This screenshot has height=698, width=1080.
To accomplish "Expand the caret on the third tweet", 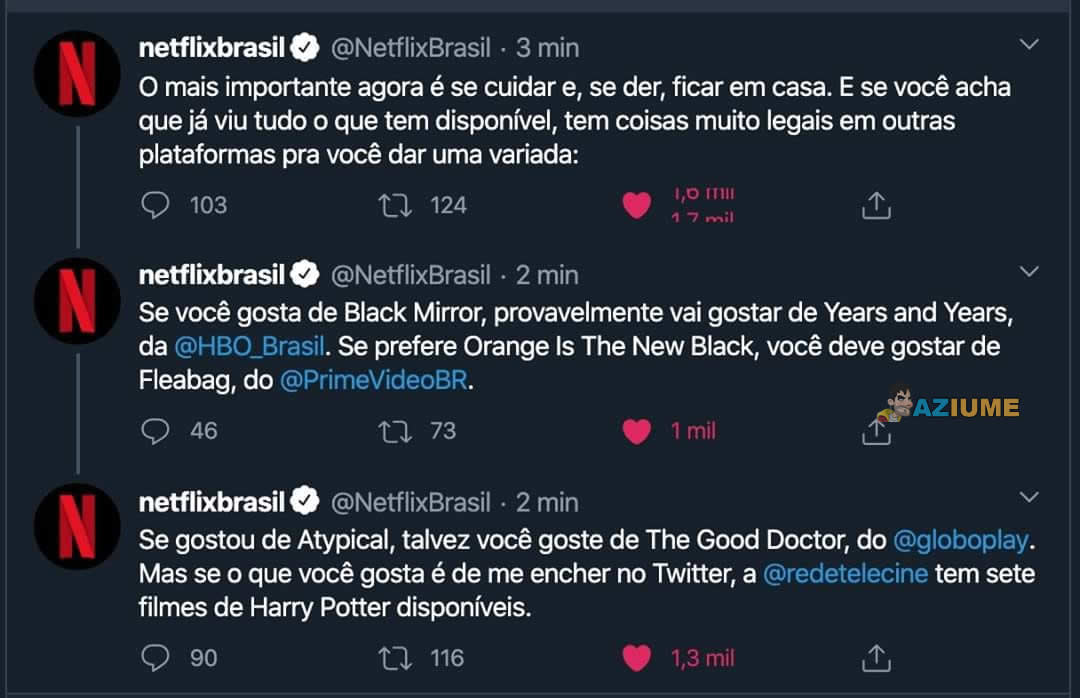I will click(x=1028, y=498).
